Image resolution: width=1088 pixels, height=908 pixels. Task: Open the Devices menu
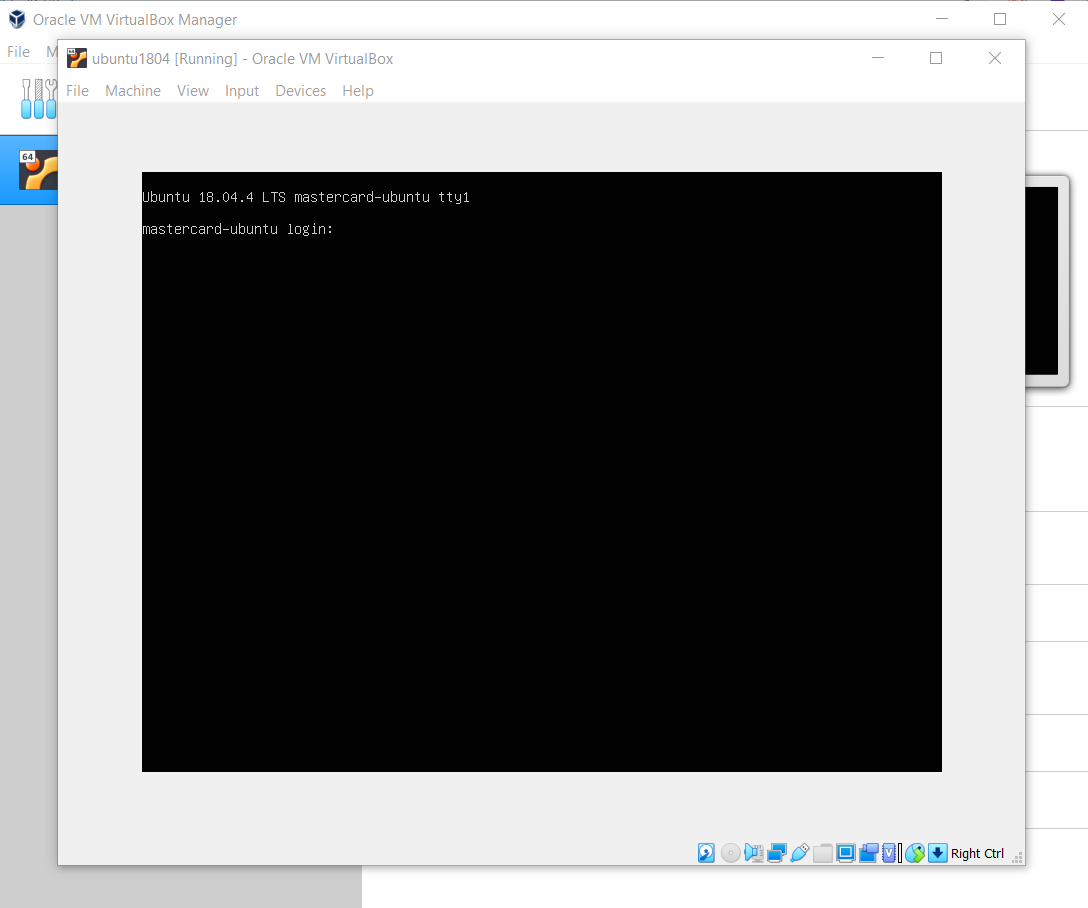tap(300, 91)
